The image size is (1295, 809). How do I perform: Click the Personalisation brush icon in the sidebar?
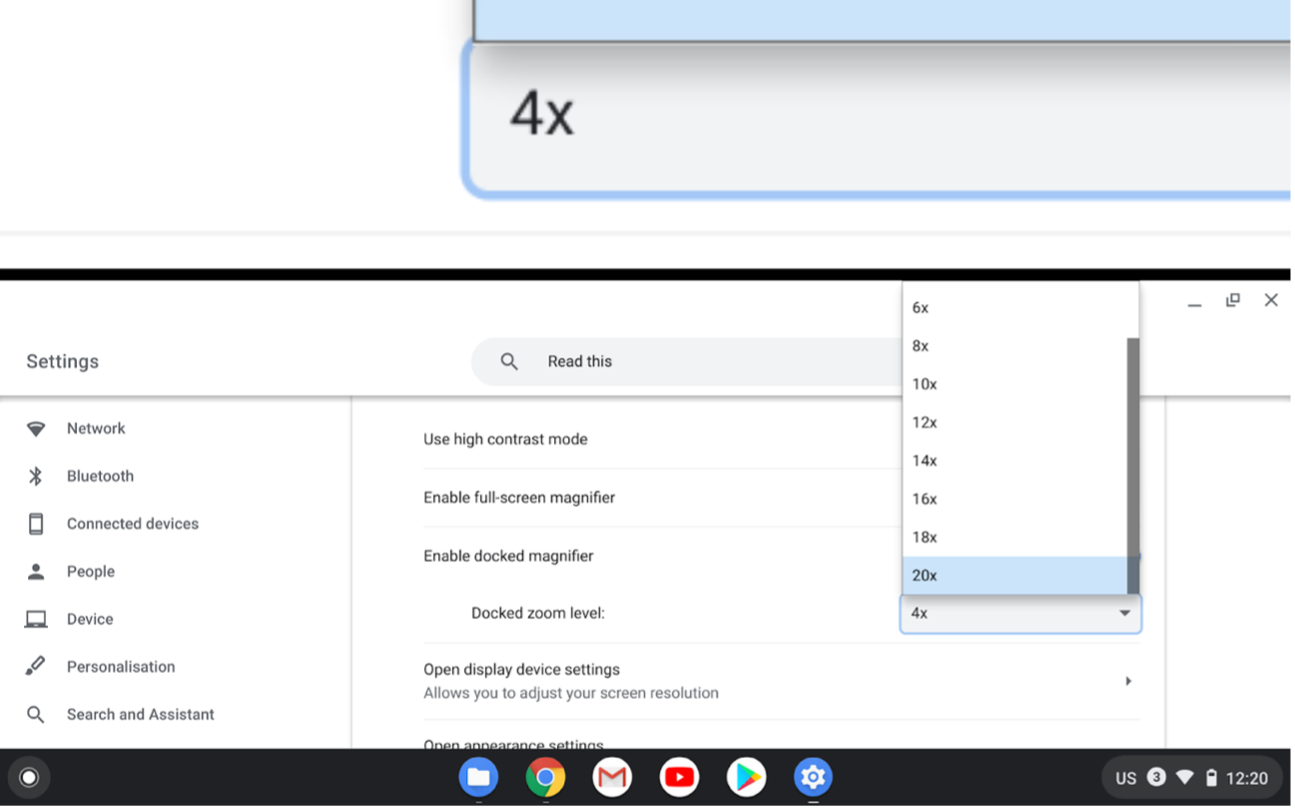point(37,666)
